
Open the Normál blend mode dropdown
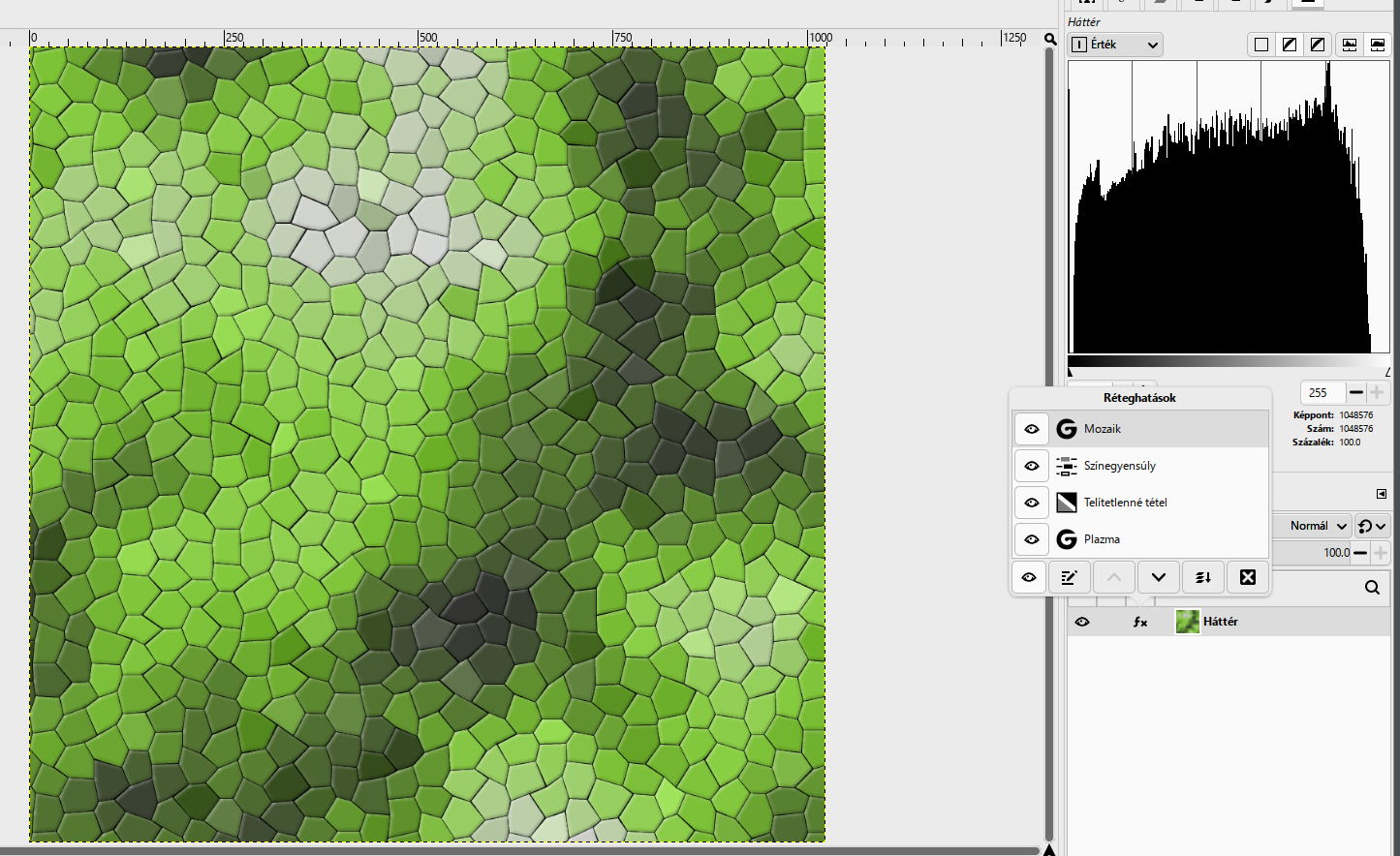1311,526
